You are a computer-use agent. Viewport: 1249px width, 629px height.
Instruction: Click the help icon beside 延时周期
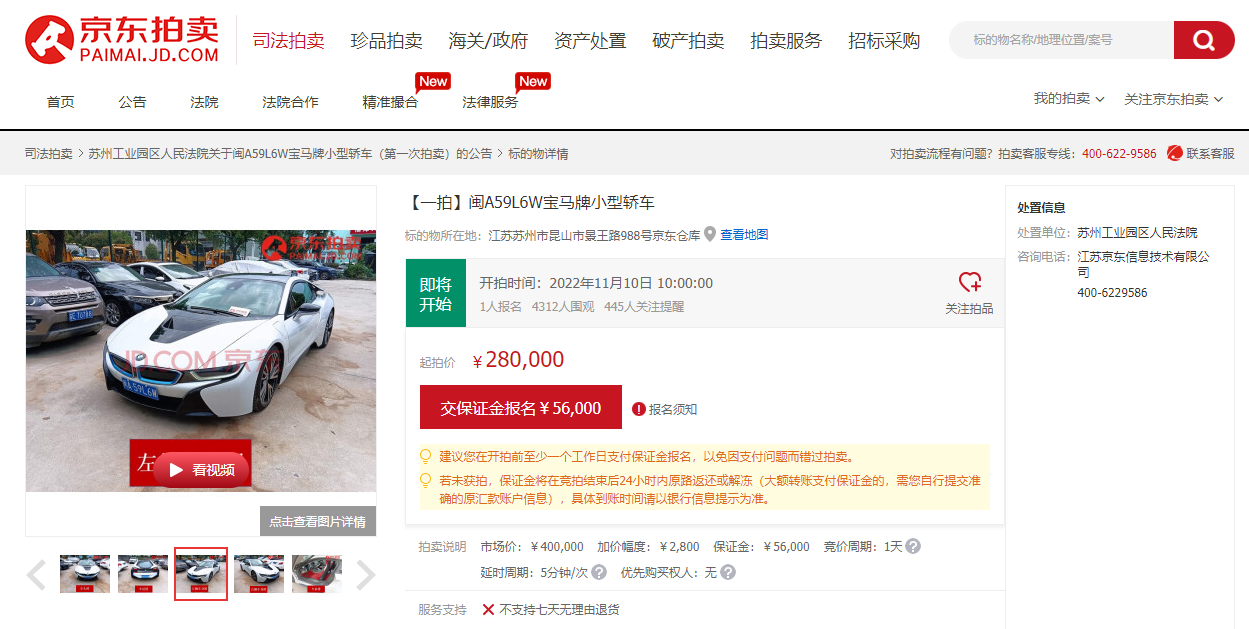pos(599,573)
